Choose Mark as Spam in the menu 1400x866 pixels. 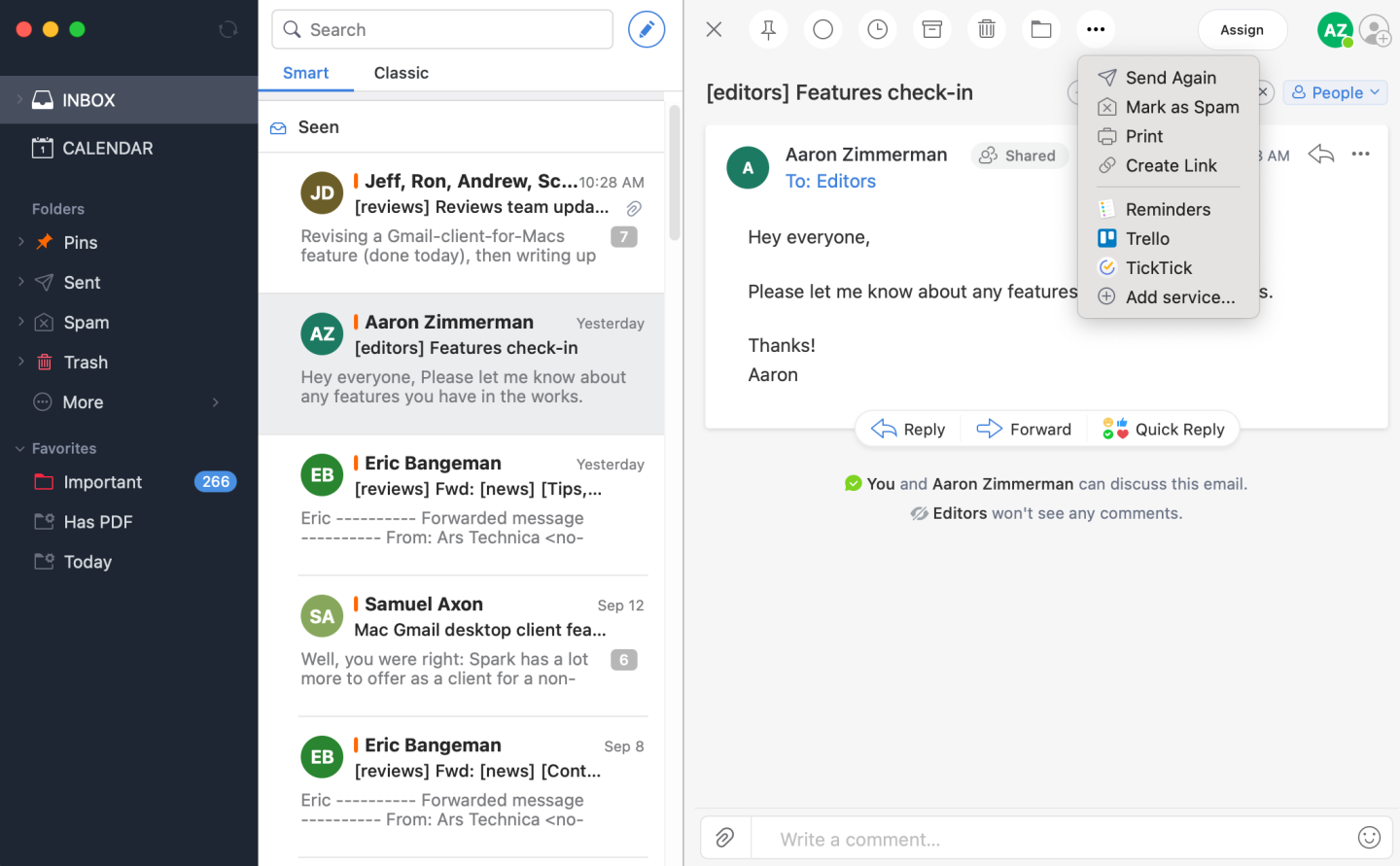click(1181, 107)
